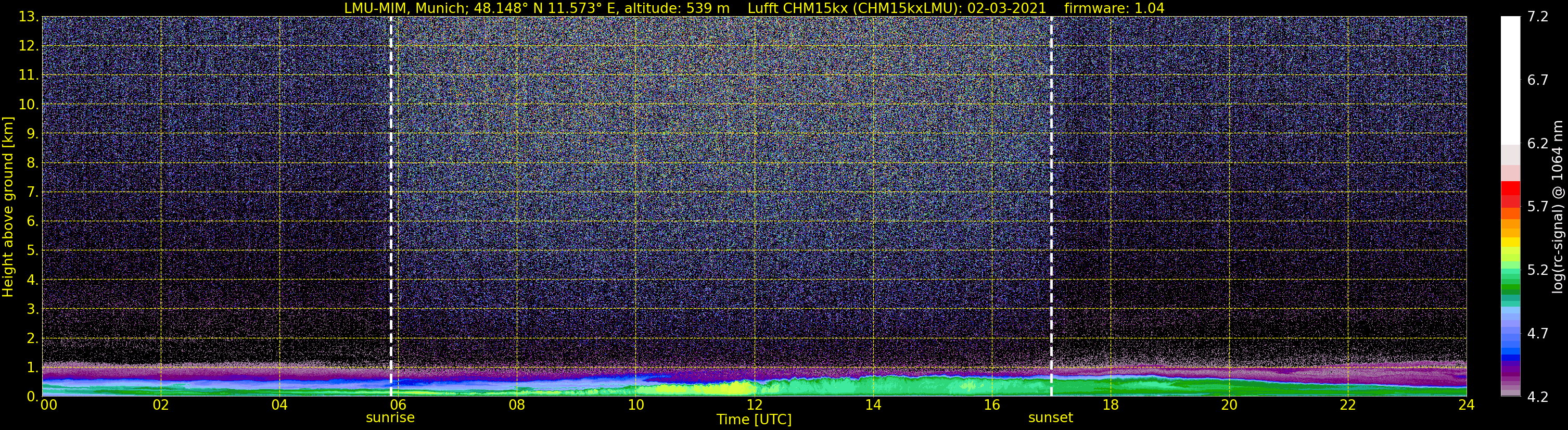Click the 'log(rc-signal) @ 1064 nm' colorbar label
The width and height of the screenshot is (1568, 430).
coord(1558,207)
